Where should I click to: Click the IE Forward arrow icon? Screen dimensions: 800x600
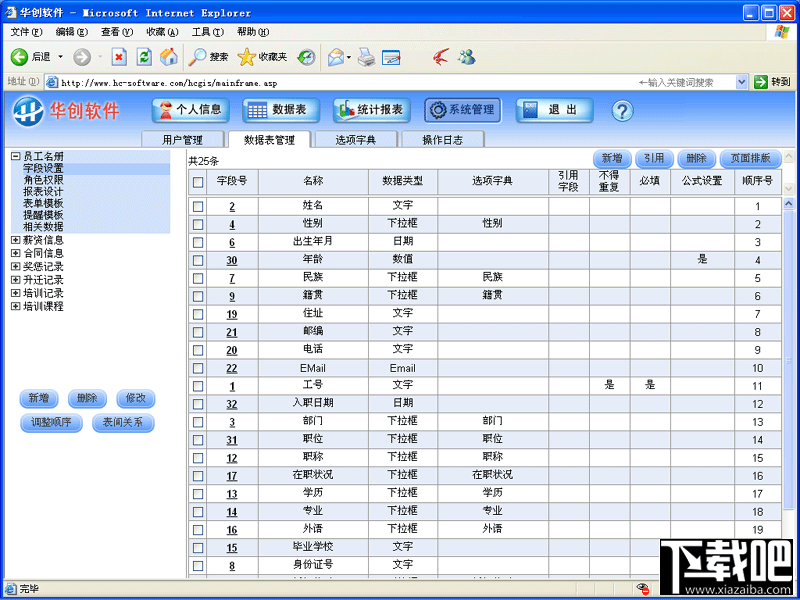coord(82,57)
